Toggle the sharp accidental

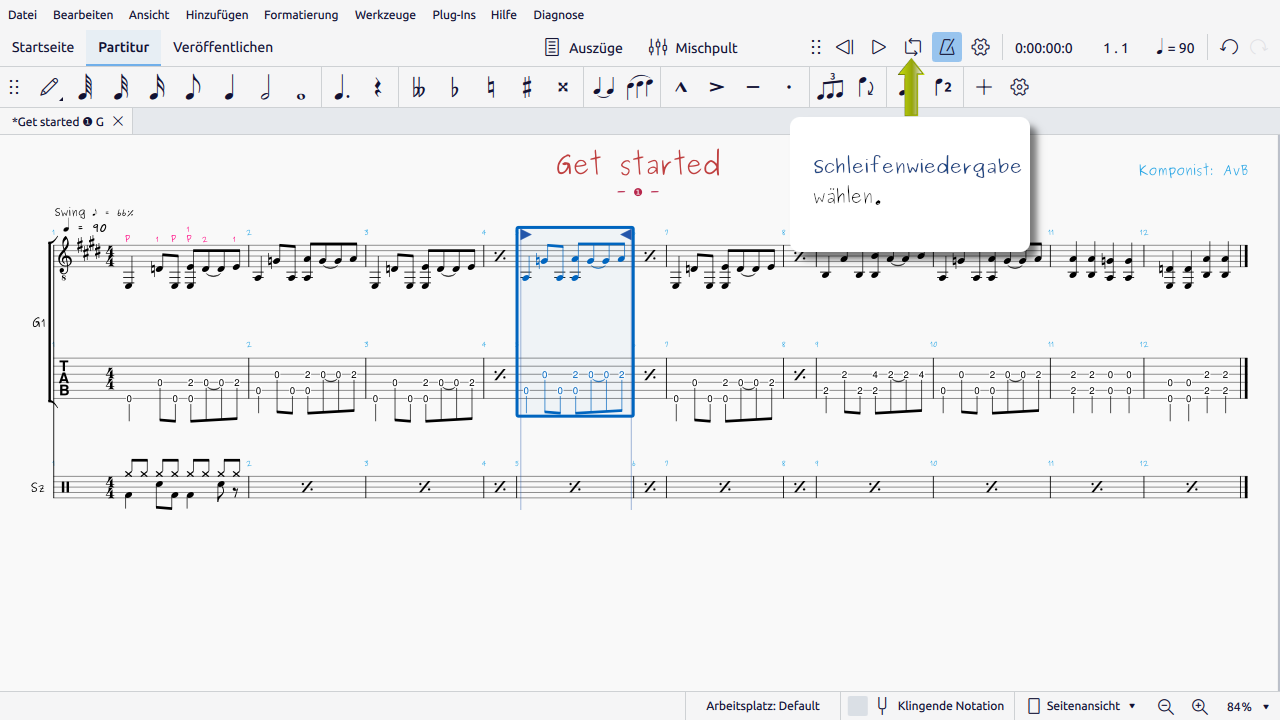[x=526, y=88]
